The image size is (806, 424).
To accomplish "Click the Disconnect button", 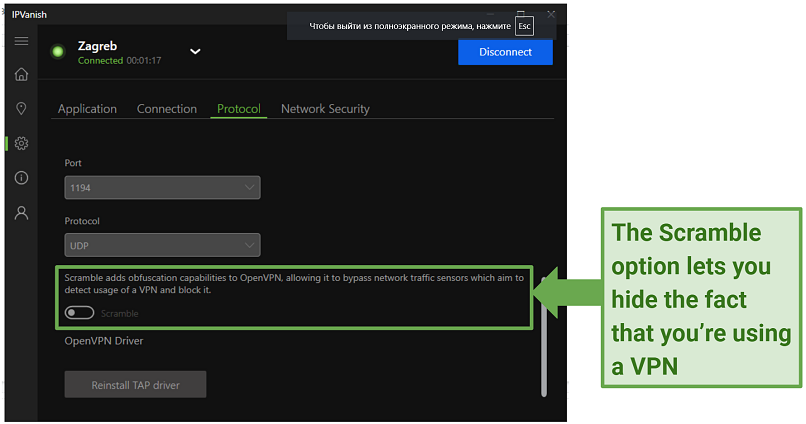I will (505, 52).
